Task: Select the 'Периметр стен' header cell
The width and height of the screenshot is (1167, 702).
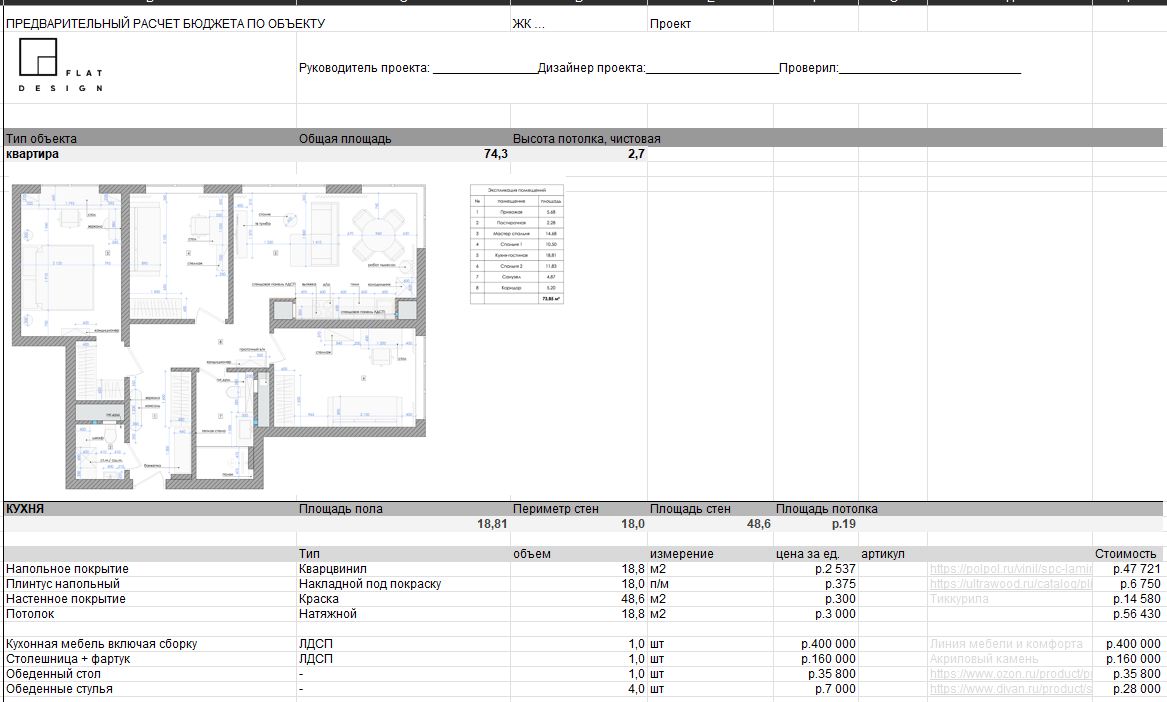Action: click(x=555, y=509)
